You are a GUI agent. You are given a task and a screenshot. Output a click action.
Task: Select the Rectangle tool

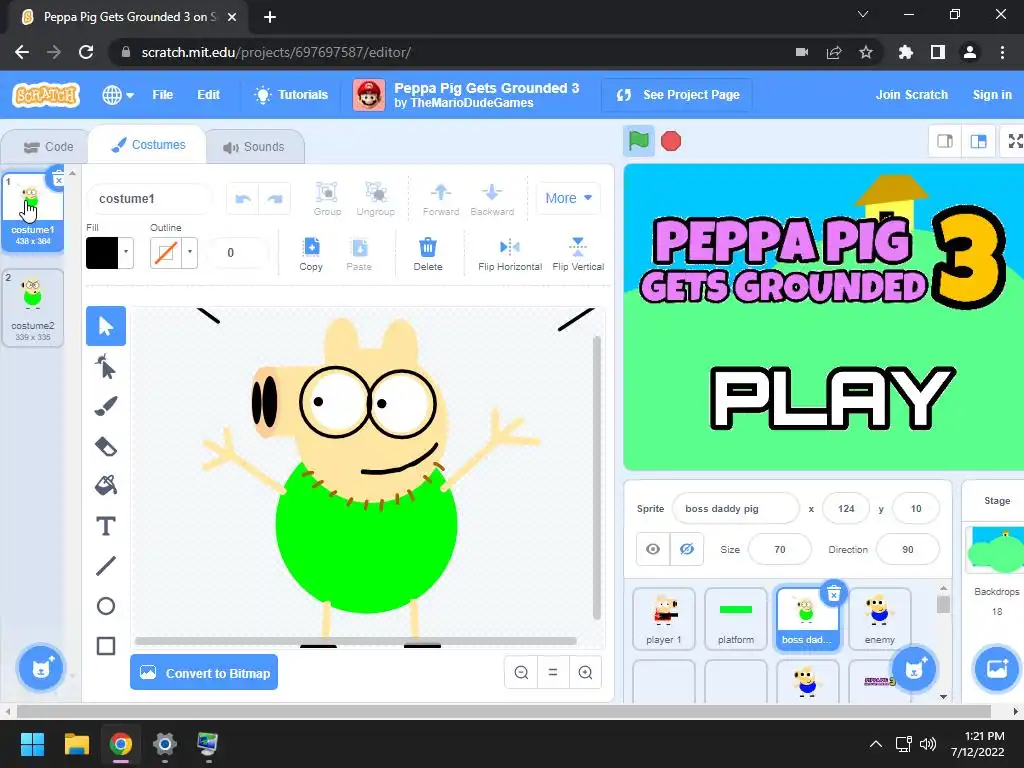pos(106,646)
